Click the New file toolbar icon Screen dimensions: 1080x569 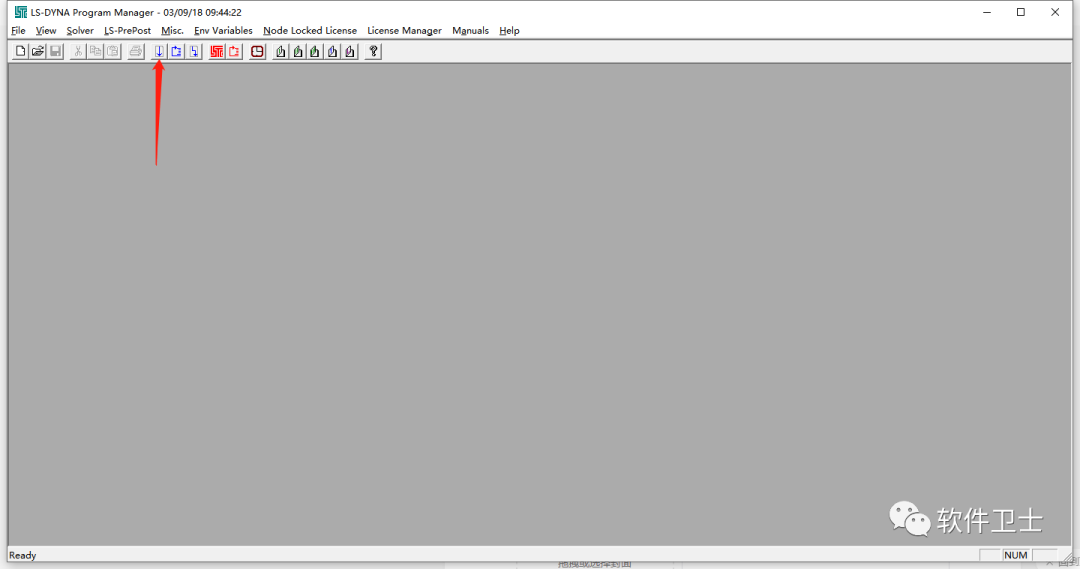coord(21,51)
